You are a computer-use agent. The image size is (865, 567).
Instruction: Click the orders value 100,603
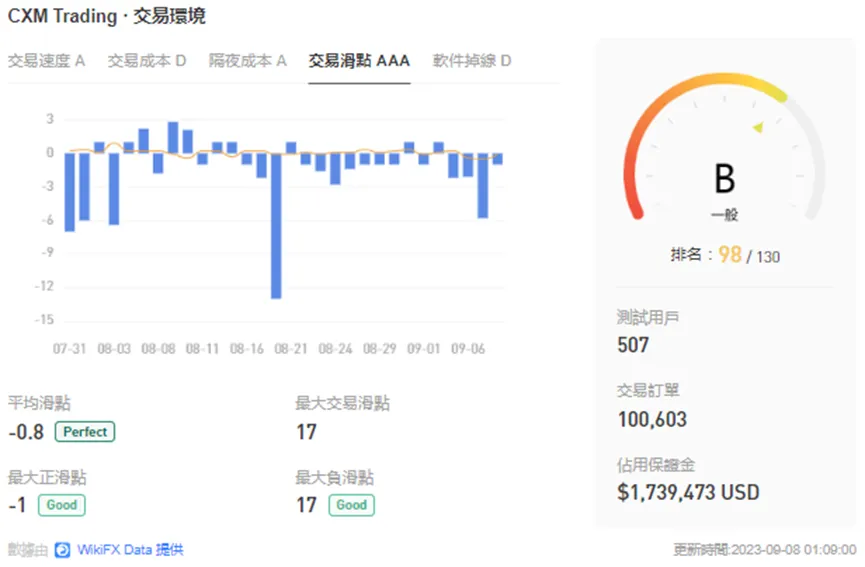652,420
